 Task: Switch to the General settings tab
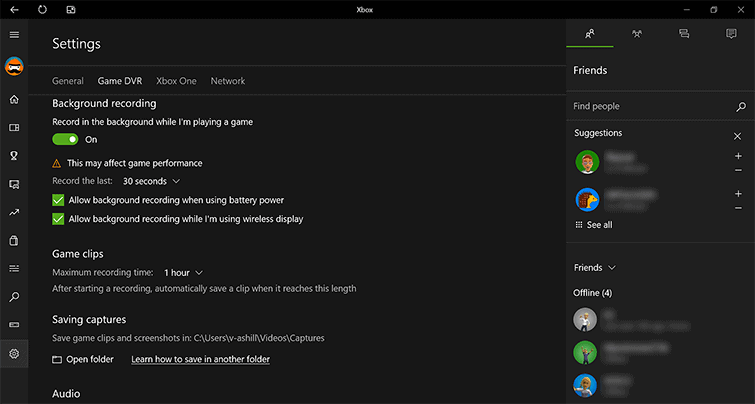(x=68, y=81)
